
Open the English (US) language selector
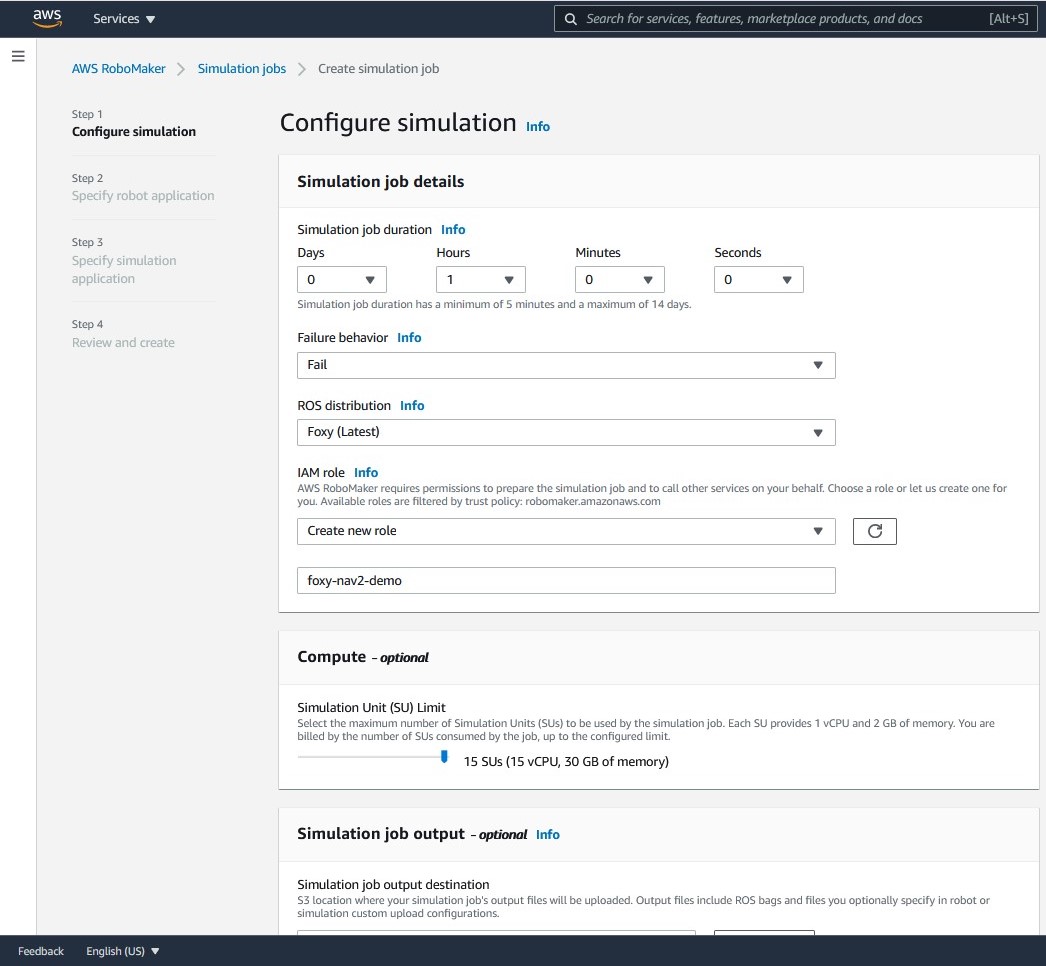[x=123, y=951]
